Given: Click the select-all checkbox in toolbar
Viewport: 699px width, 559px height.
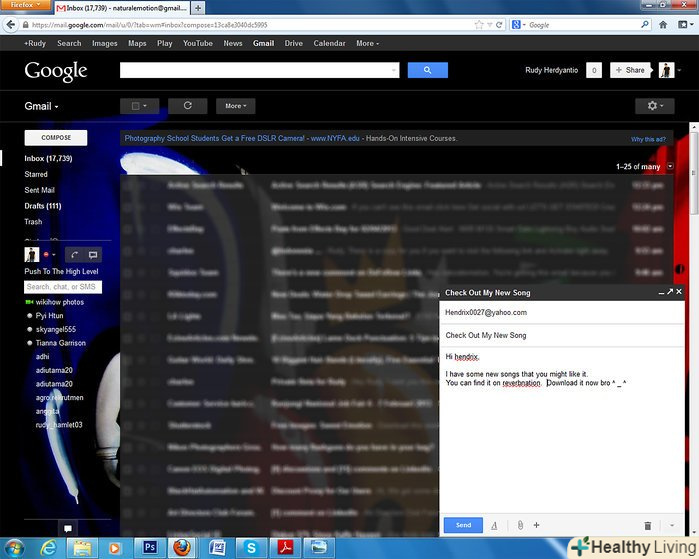Looking at the screenshot, I should (x=136, y=106).
